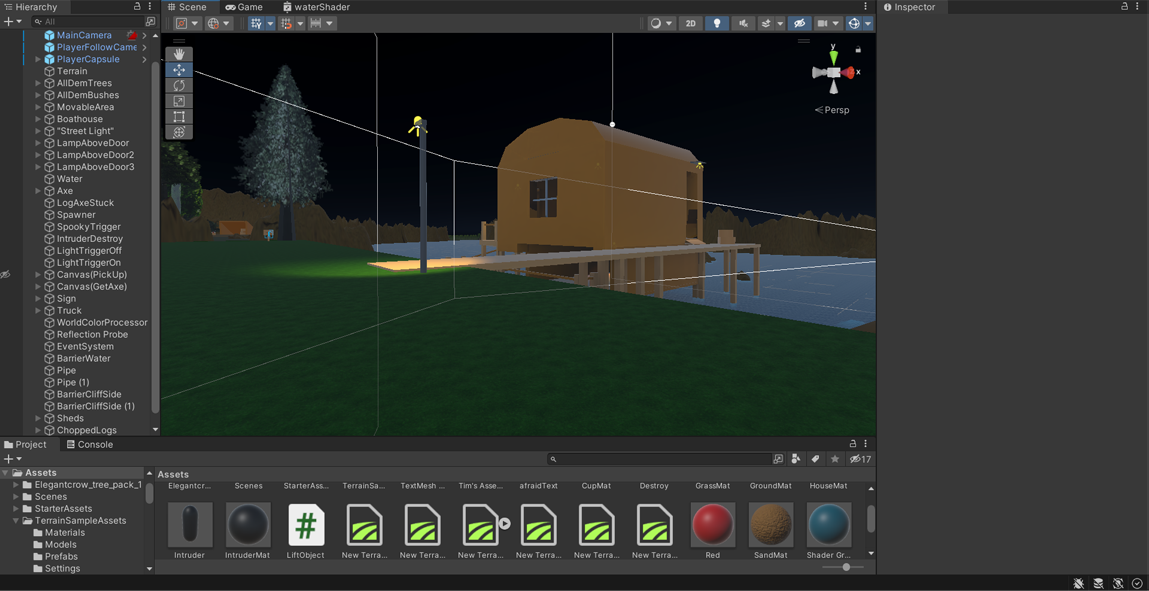Screen dimensions: 1149x591
Task: Select the Hand view tool
Action: pos(179,54)
